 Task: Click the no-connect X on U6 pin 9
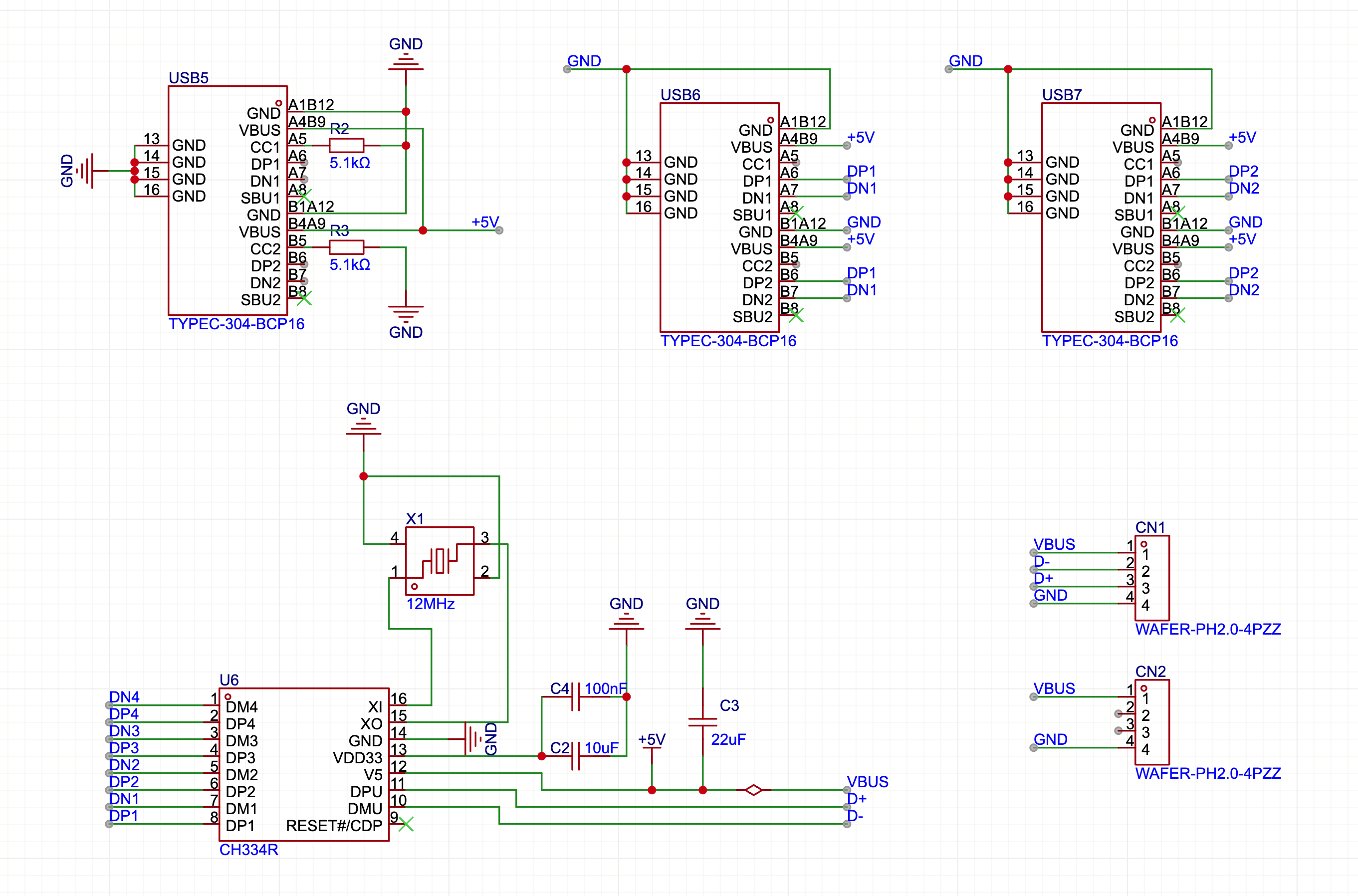tap(406, 824)
